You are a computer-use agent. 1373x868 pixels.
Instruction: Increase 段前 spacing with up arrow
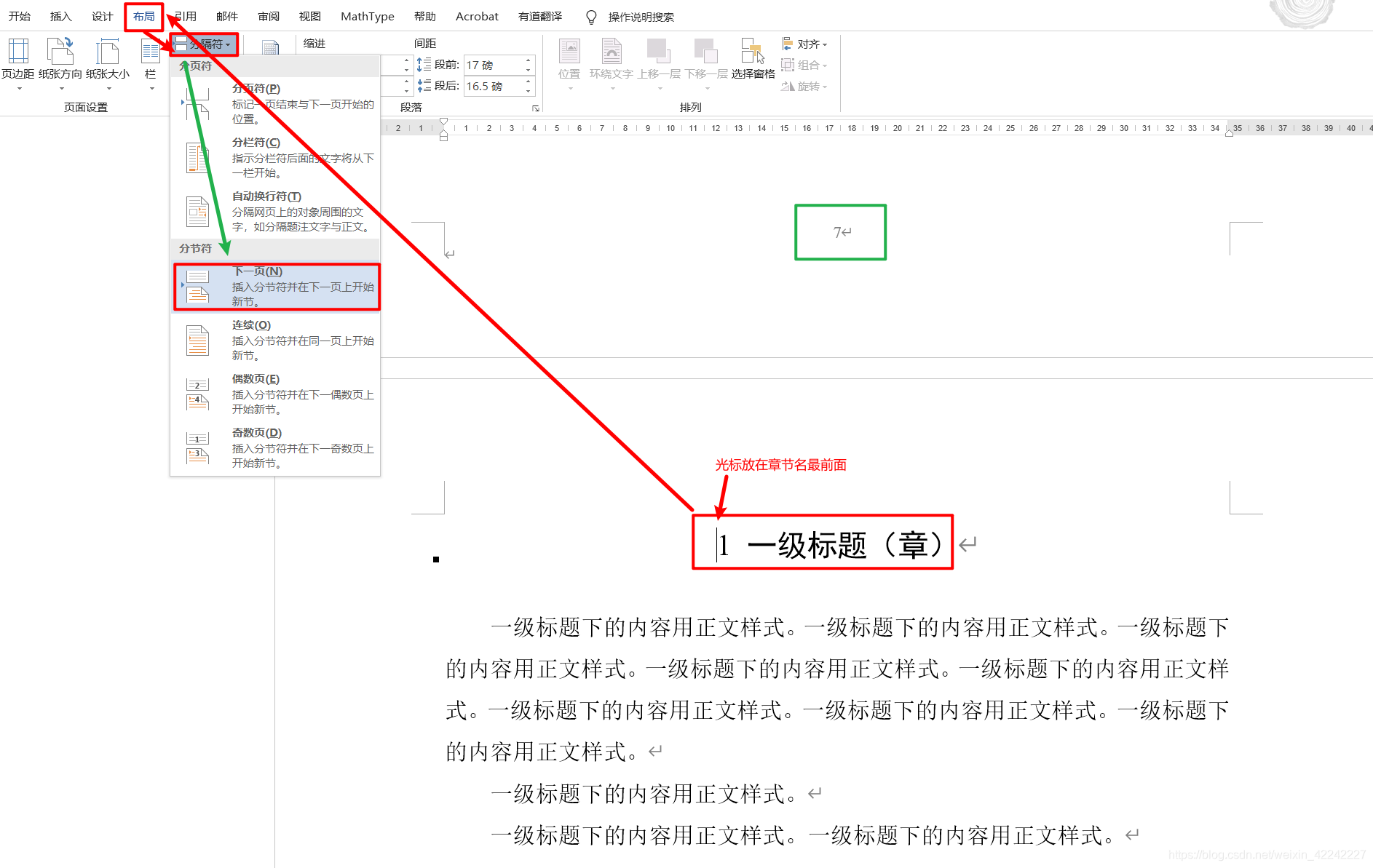point(529,60)
